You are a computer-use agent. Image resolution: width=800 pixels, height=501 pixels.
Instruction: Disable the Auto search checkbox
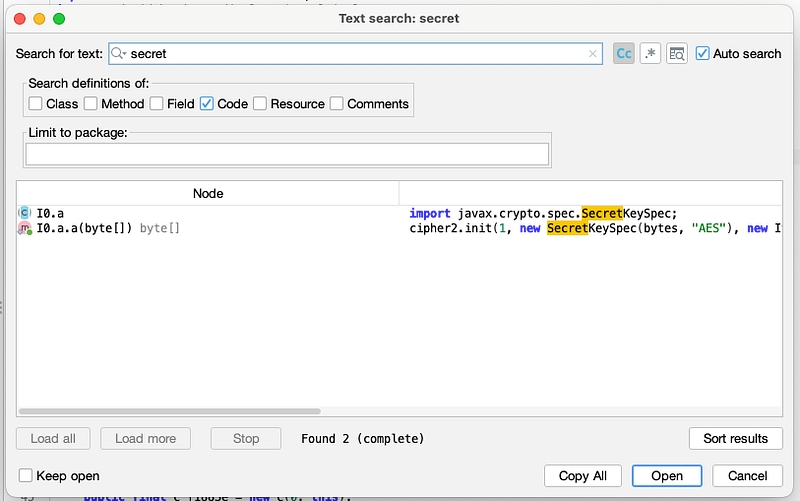click(703, 53)
